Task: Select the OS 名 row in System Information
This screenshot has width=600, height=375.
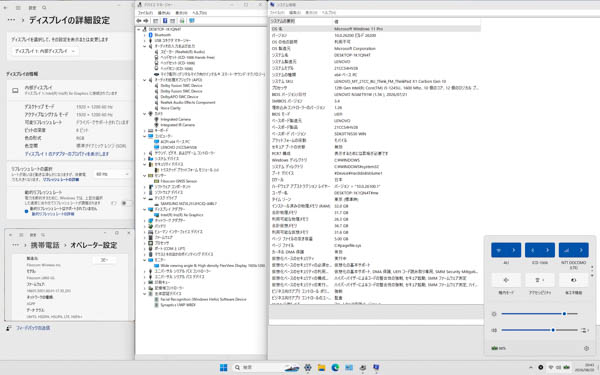Action: [x=375, y=29]
